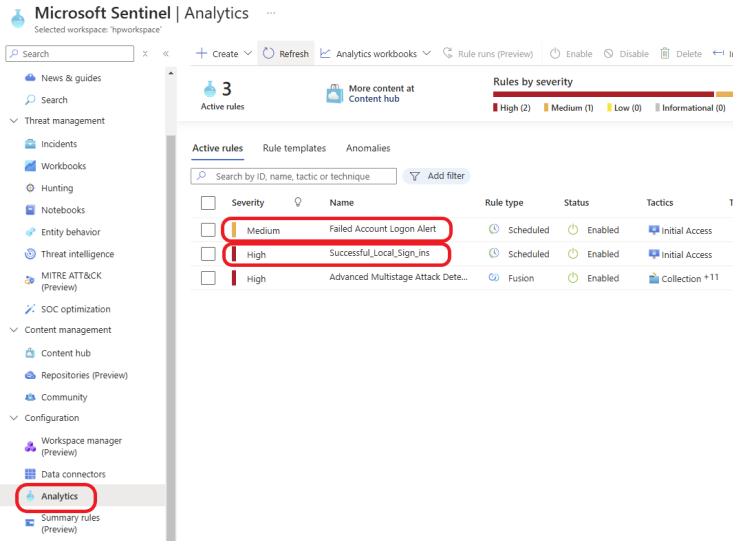Image resolution: width=733 pixels, height=541 pixels.
Task: Click the Add filter button
Action: click(437, 176)
